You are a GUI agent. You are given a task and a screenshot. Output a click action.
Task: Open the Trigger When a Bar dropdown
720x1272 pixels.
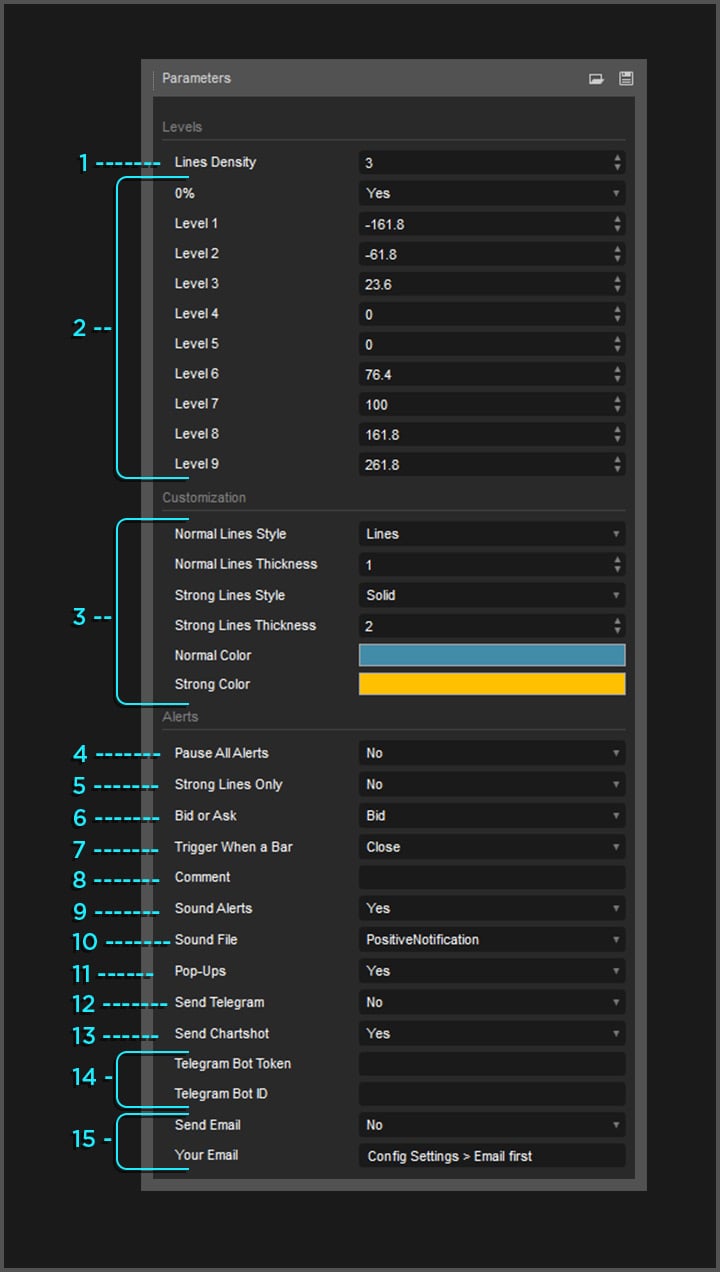(492, 847)
